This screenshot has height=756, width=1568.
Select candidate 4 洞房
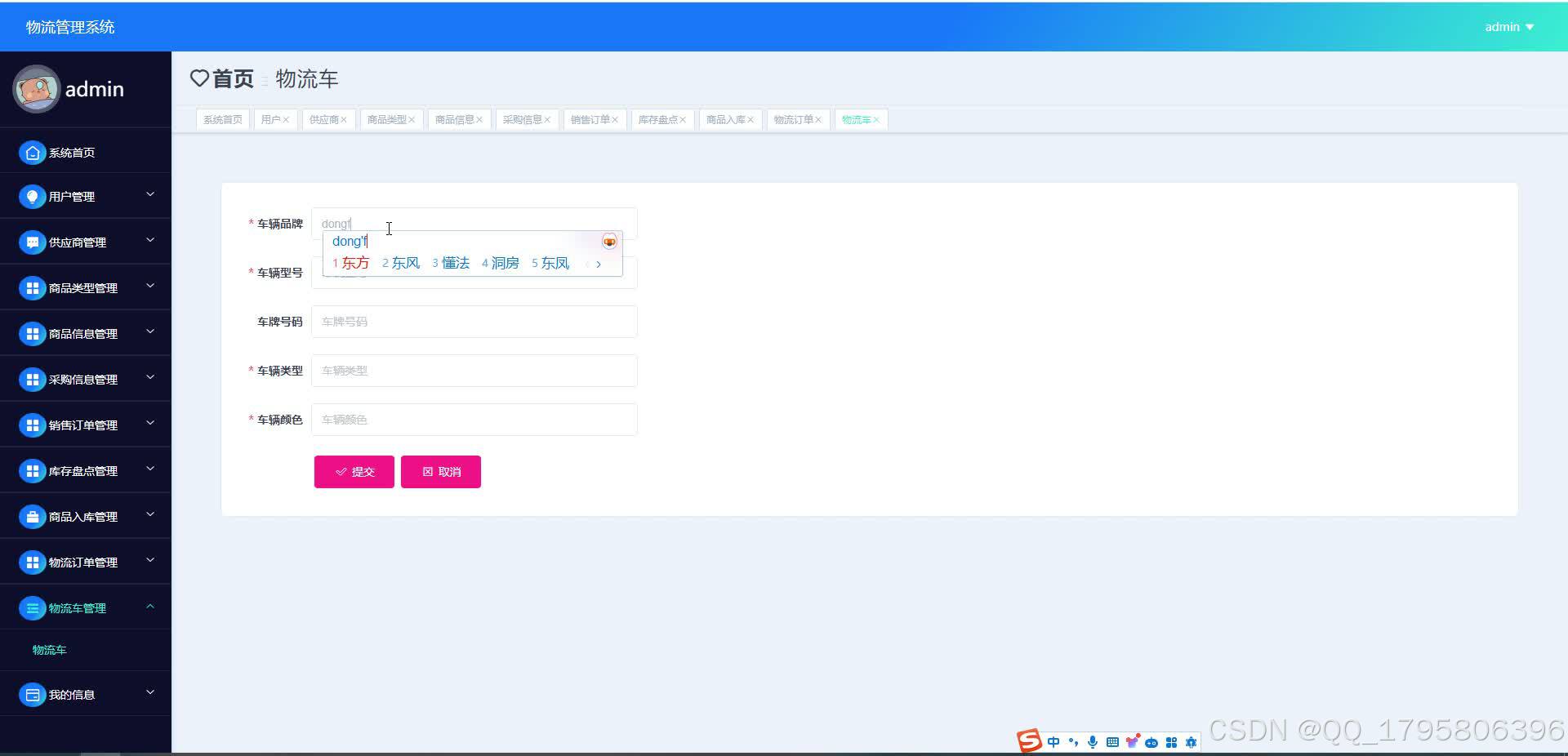coord(501,263)
